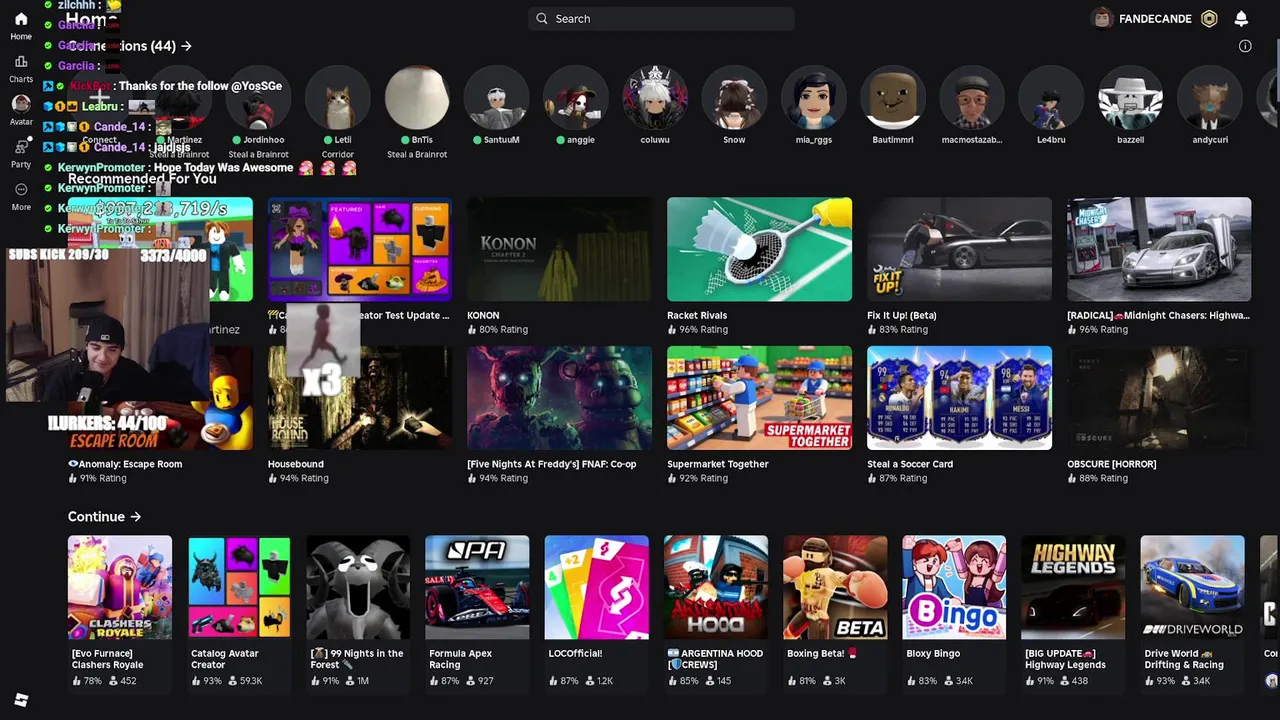Focus the Search input field
1280x720 pixels.
coord(661,18)
